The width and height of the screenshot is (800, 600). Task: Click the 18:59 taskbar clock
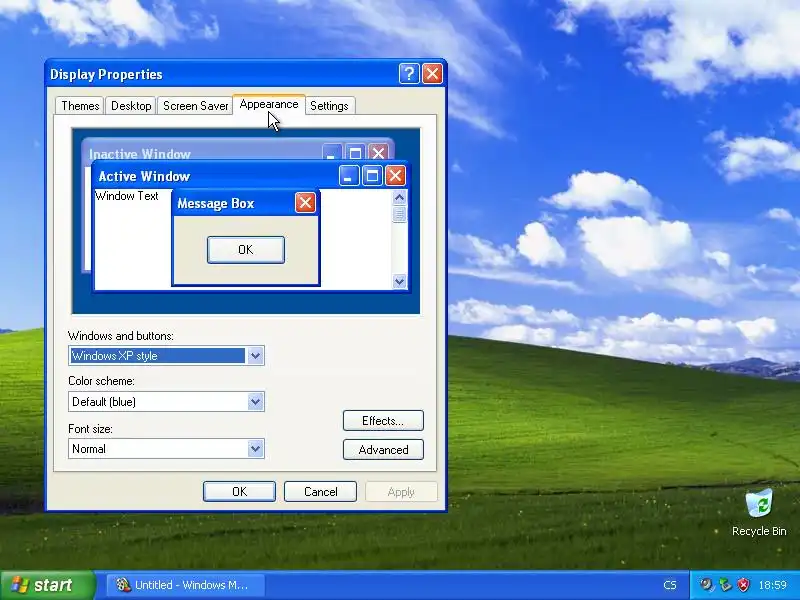pos(772,585)
